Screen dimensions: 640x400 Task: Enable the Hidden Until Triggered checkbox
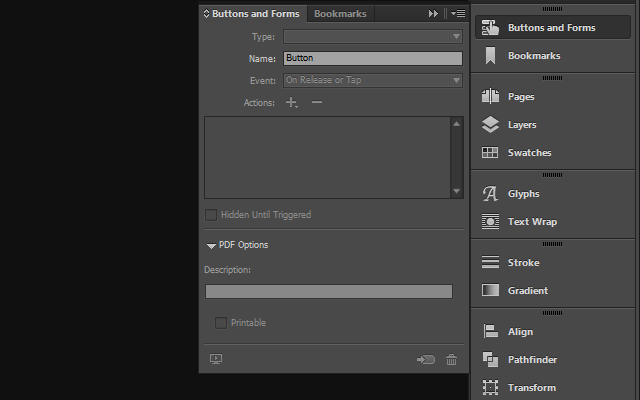pos(211,215)
